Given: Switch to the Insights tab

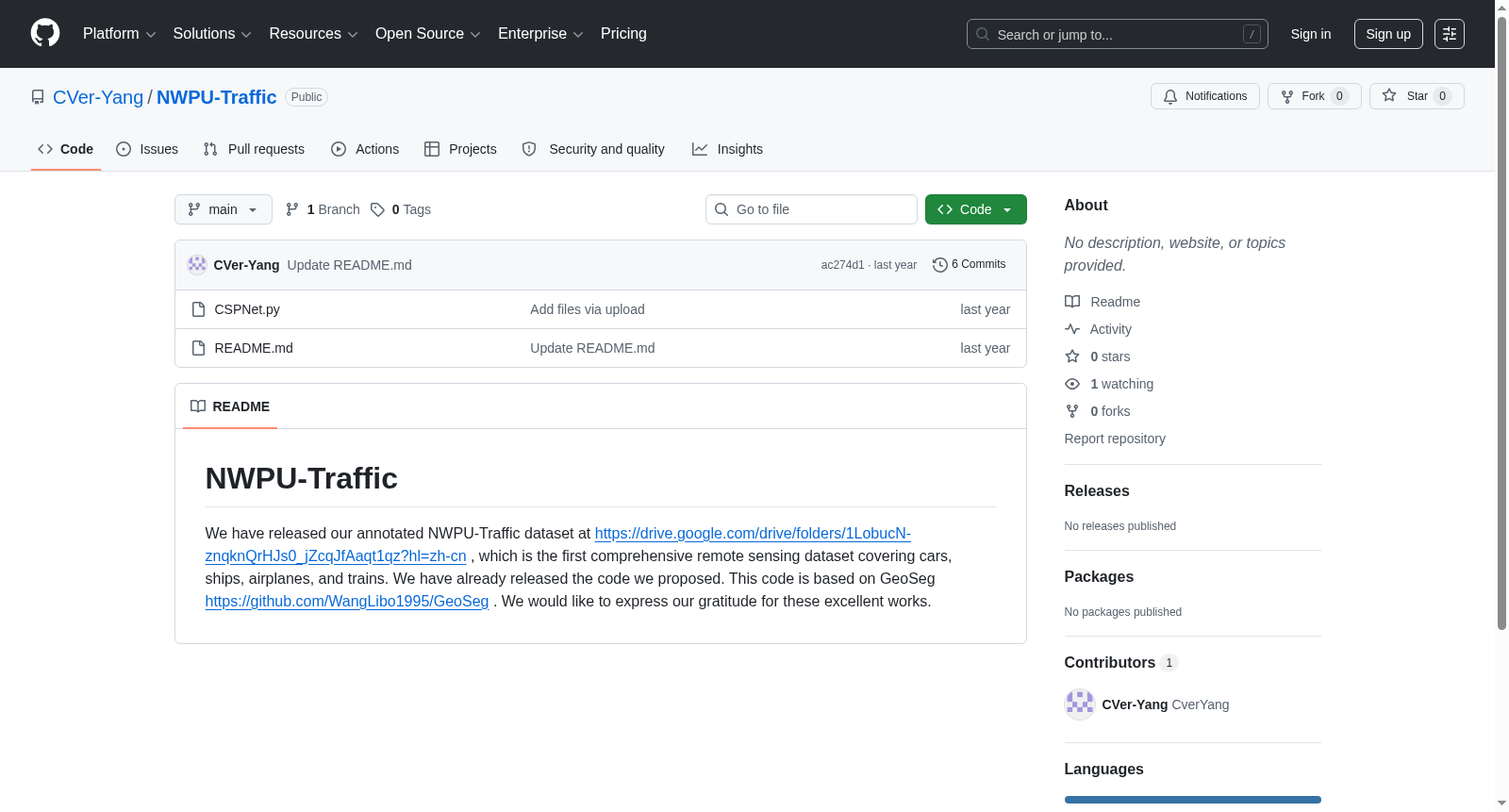Looking at the screenshot, I should pyautogui.click(x=727, y=149).
